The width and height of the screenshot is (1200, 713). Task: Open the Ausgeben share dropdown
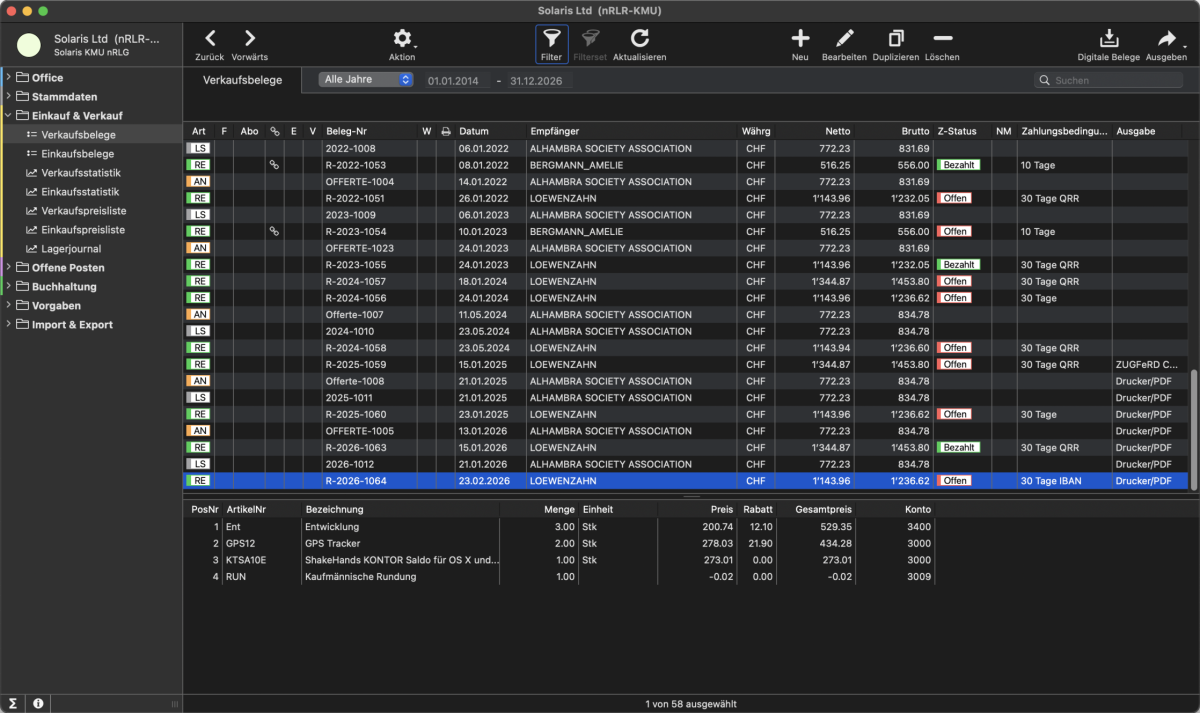point(1166,39)
